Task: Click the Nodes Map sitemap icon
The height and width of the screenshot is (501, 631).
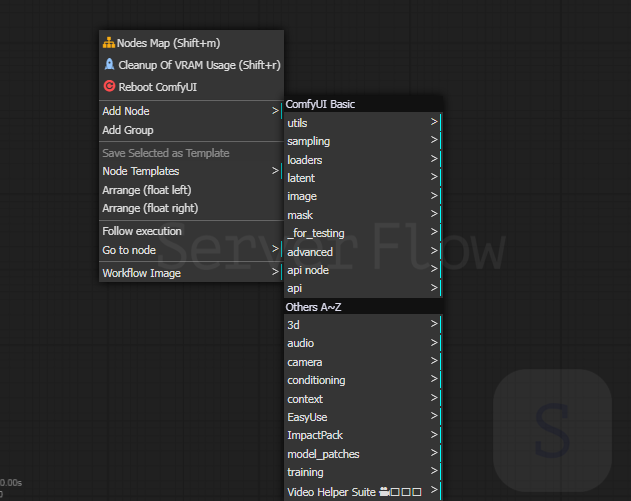Action: (109, 43)
